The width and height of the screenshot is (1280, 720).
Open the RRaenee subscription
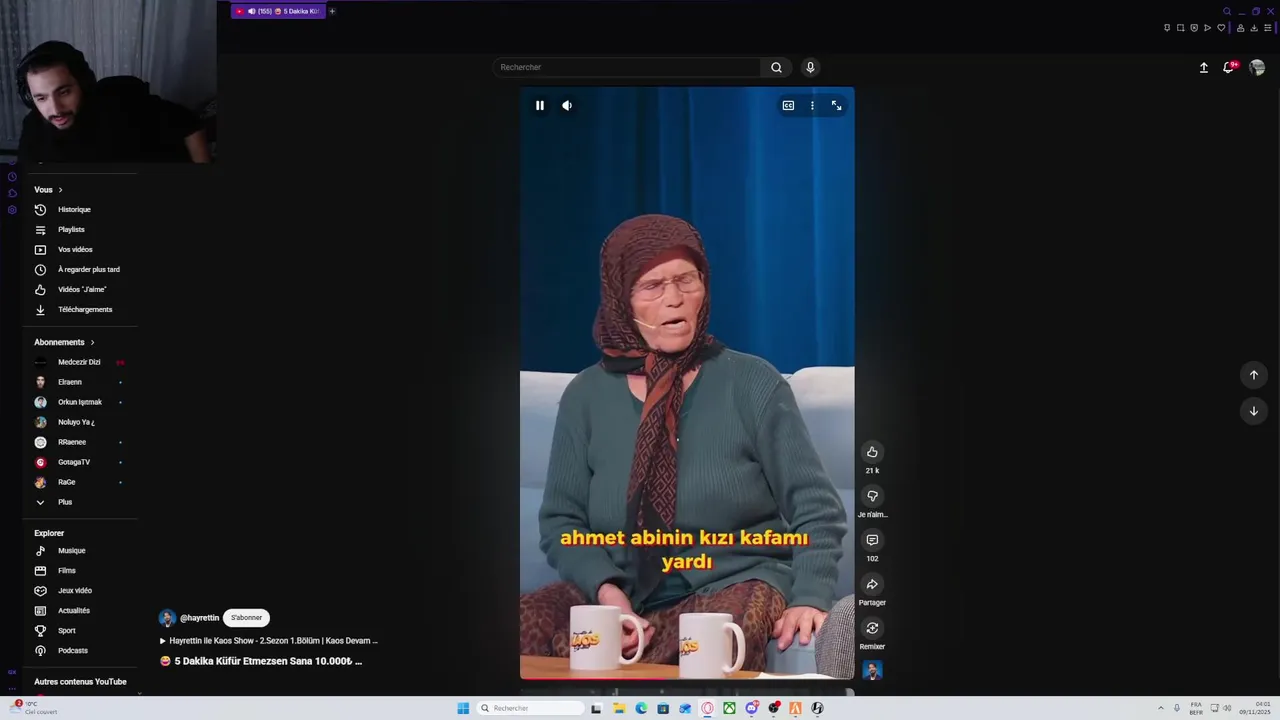tap(72, 442)
